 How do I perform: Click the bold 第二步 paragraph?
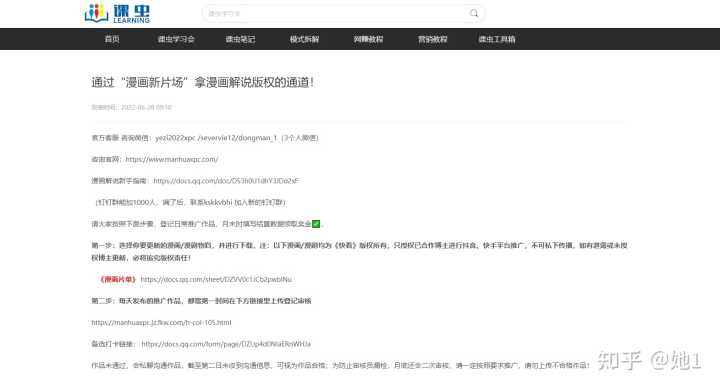[201, 300]
